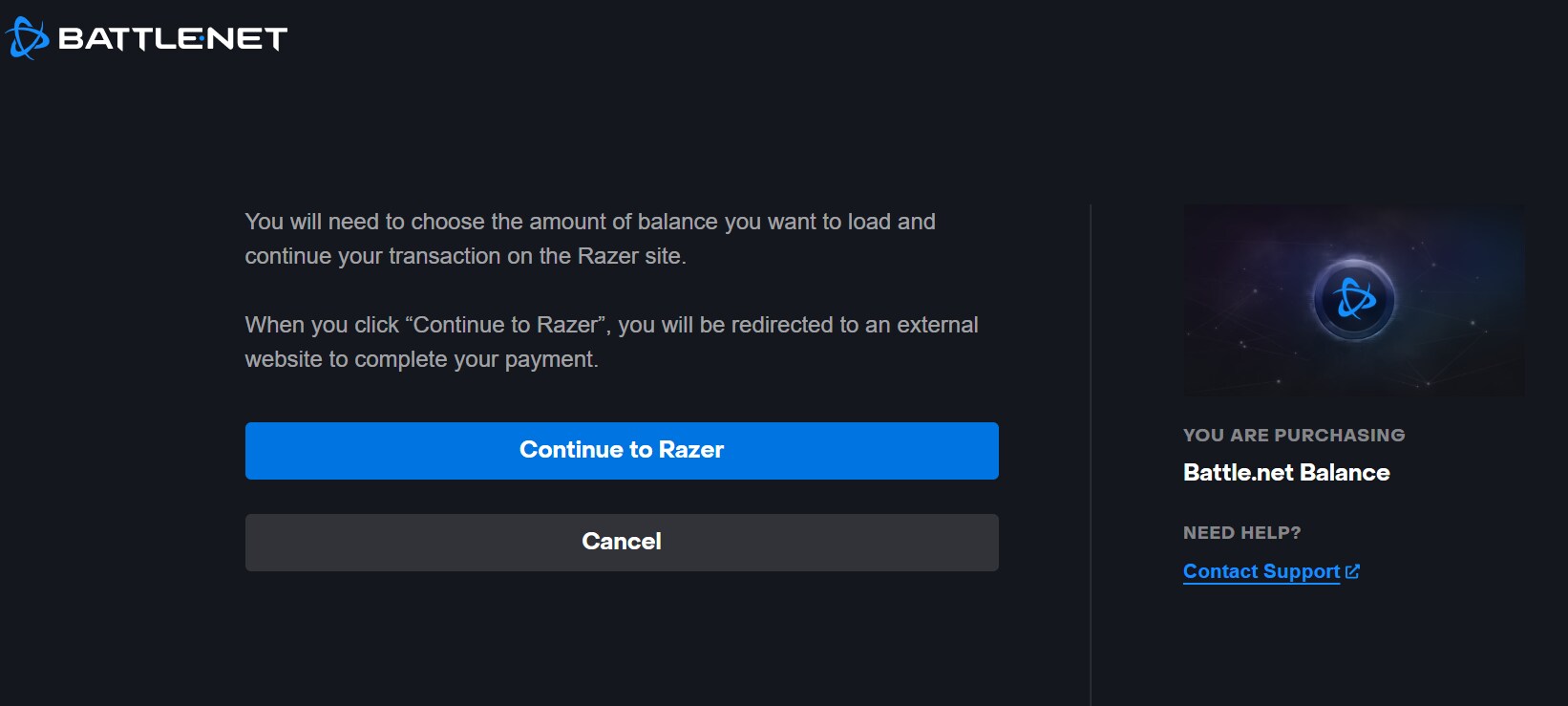Click the divider line between content and sidebar
Viewport: 1568px width, 706px height.
click(1089, 449)
